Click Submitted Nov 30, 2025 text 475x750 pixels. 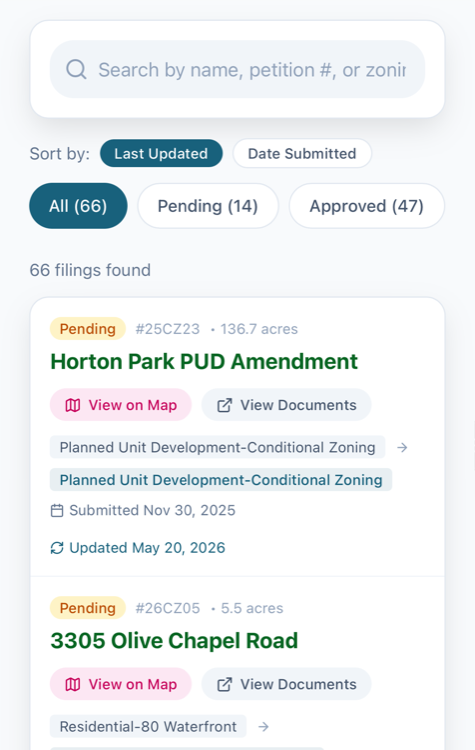152,510
